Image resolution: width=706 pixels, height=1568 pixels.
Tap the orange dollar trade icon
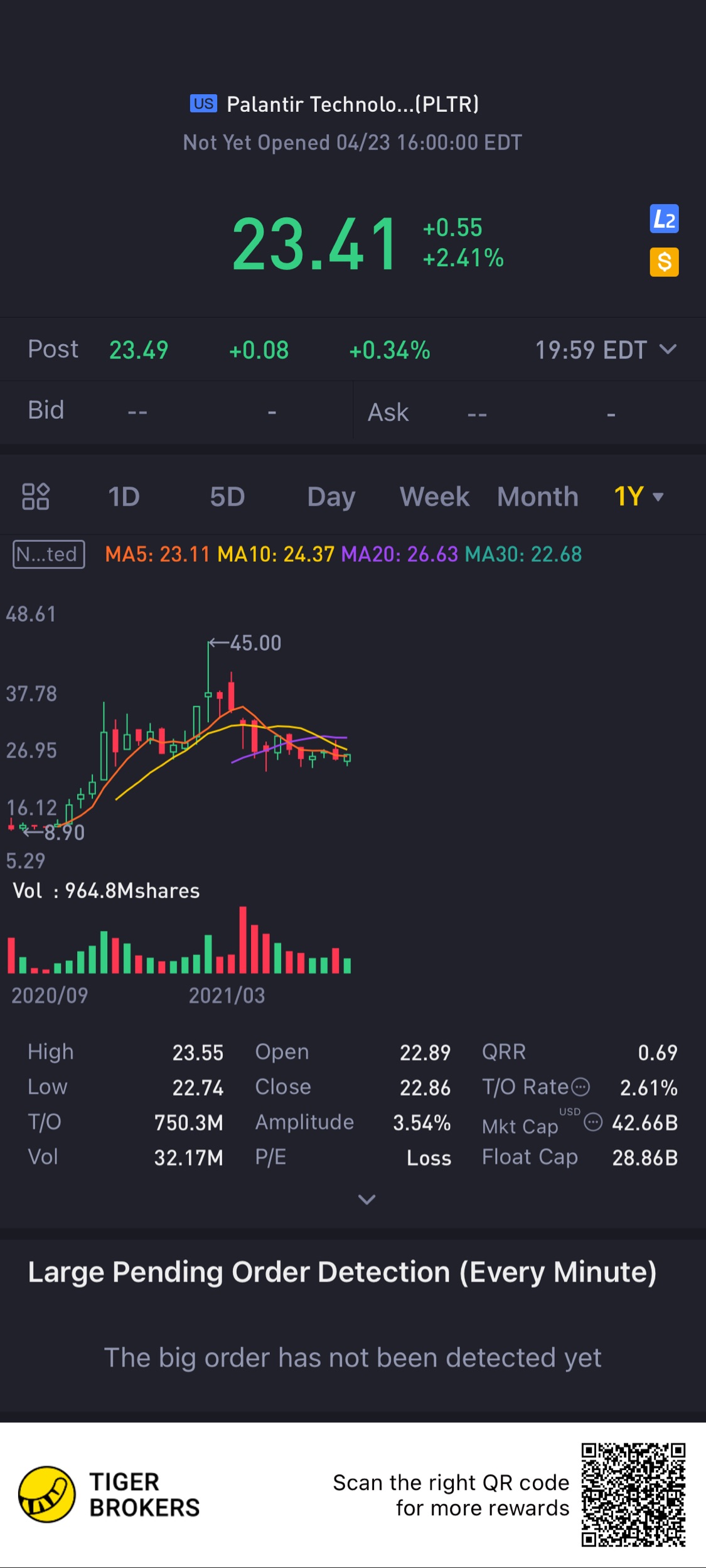(664, 262)
